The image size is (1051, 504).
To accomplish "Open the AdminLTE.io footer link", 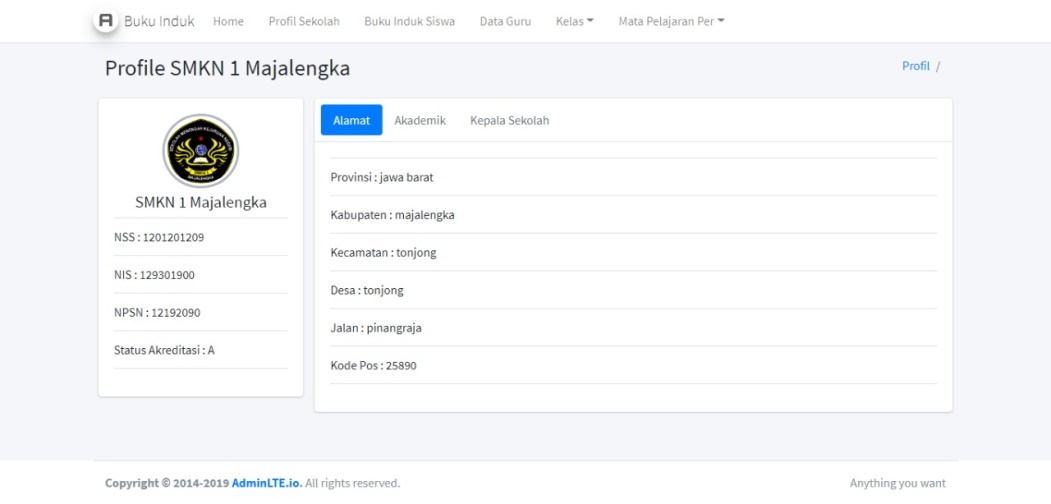I will (267, 483).
